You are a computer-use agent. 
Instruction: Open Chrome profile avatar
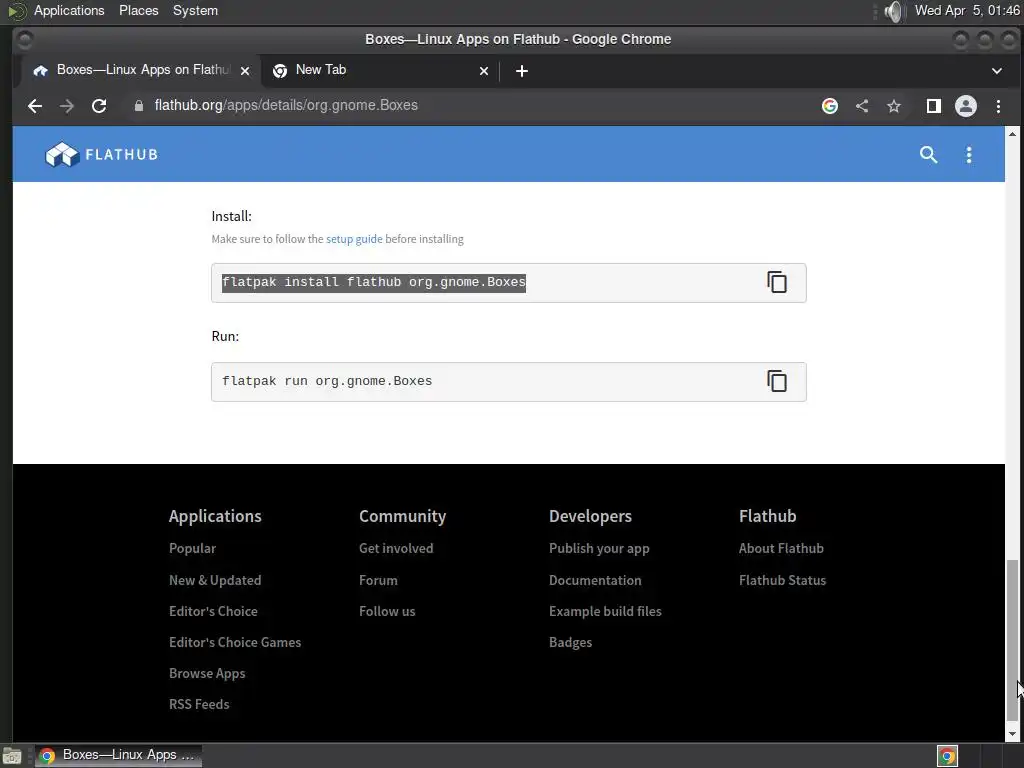965,106
